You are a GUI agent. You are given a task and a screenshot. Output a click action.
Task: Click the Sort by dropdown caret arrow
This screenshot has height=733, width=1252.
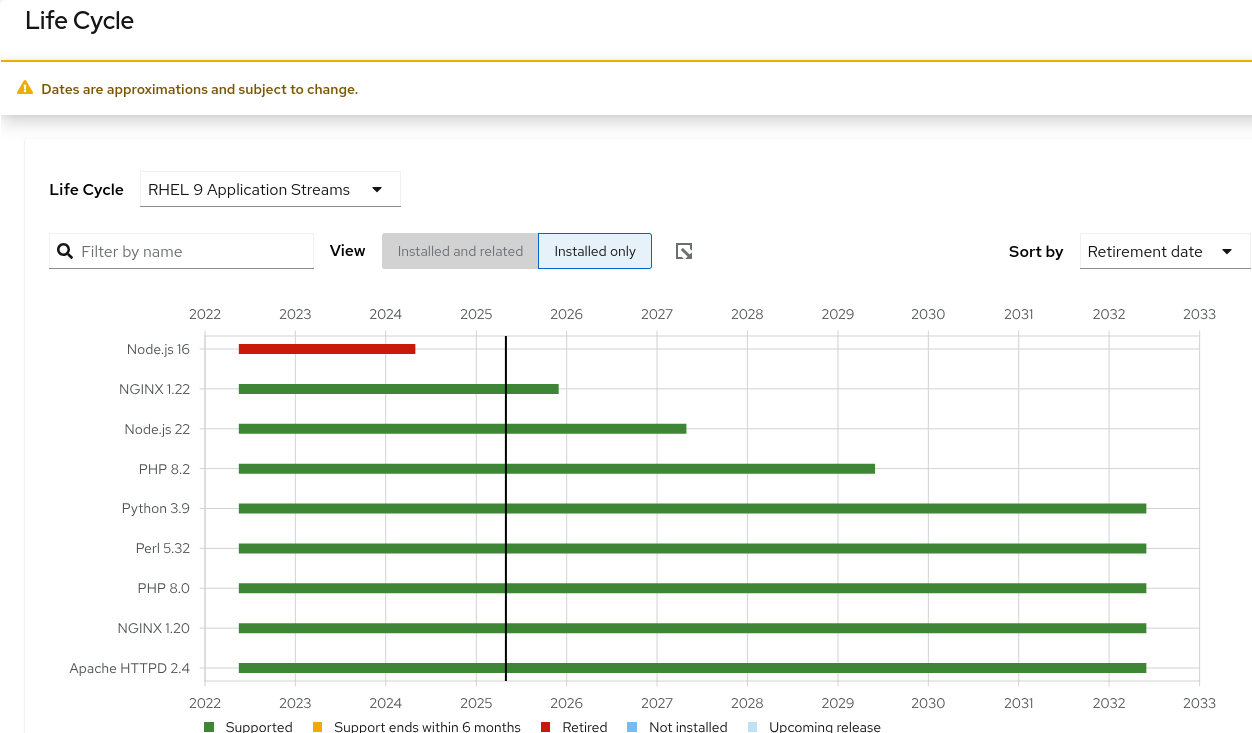1227,251
